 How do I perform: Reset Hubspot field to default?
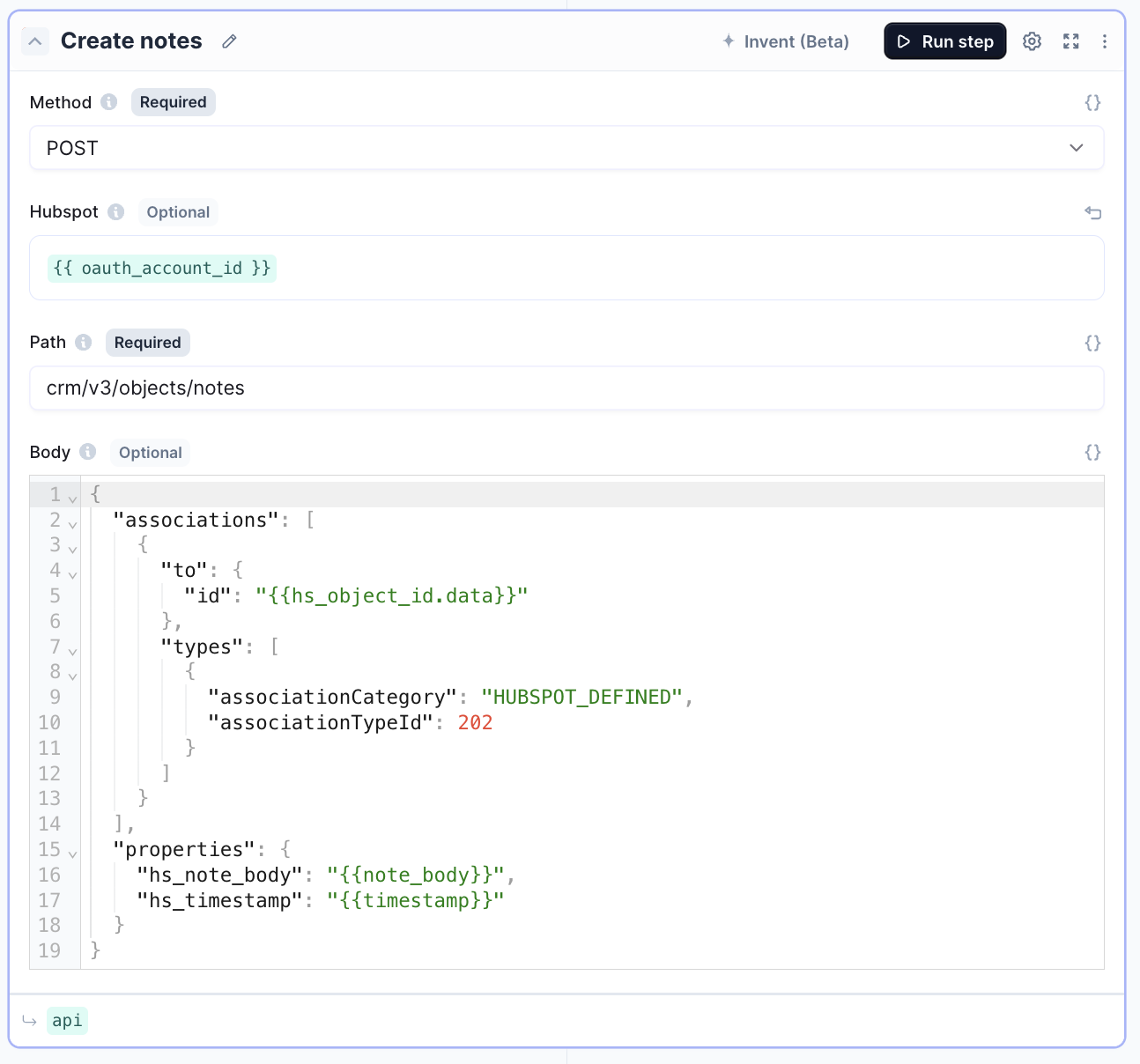(x=1092, y=212)
